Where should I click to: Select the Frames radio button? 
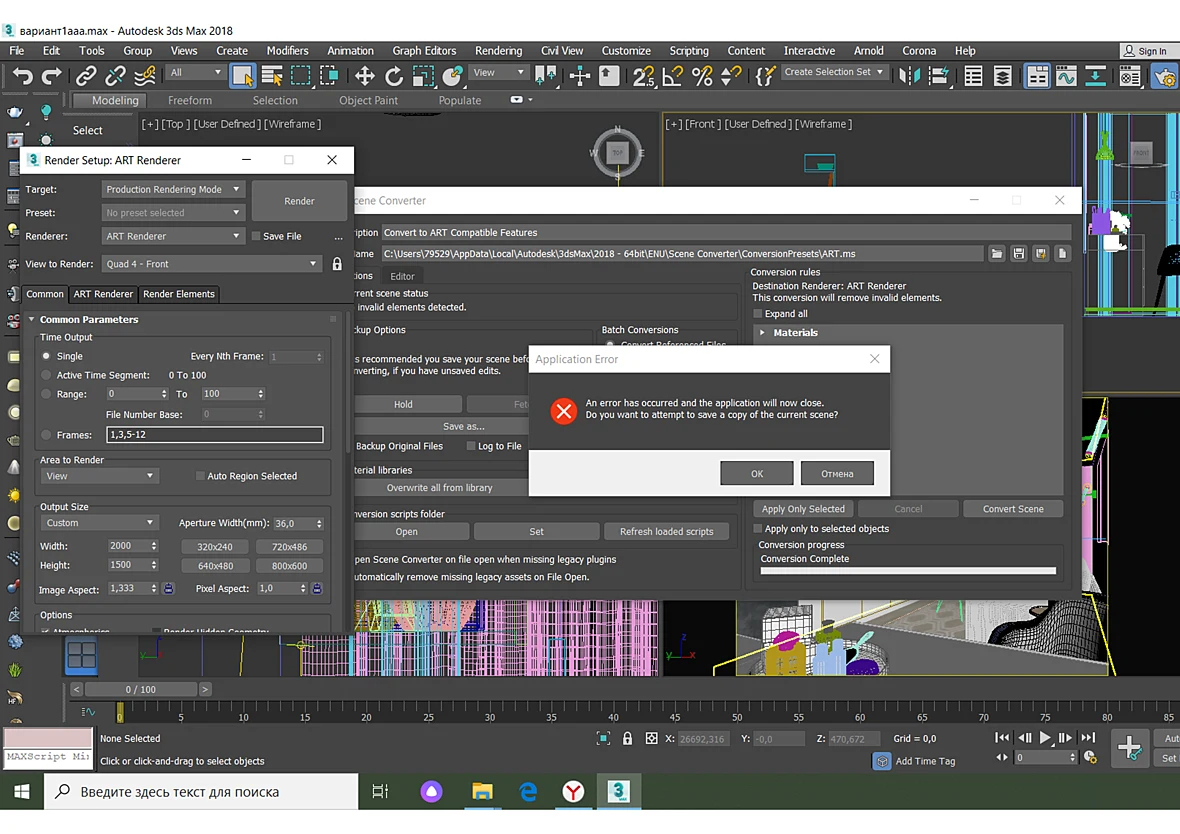[47, 435]
